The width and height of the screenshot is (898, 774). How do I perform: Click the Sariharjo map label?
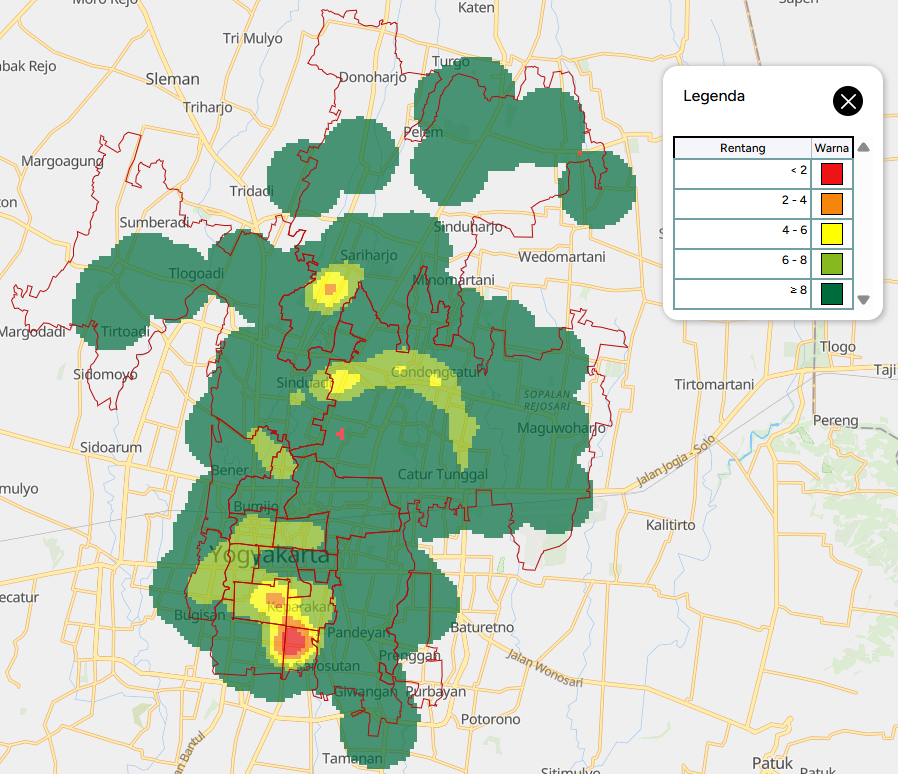pos(369,255)
